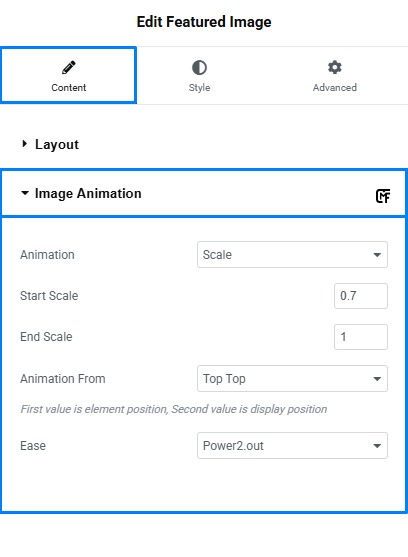The image size is (408, 557).
Task: Click the MF logo icon in Image Animation
Action: [x=383, y=196]
